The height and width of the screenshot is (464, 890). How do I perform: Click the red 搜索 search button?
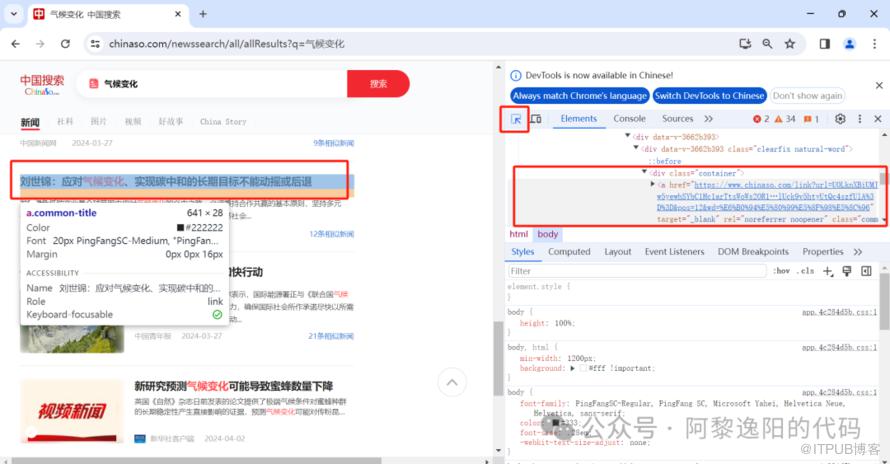pyautogui.click(x=378, y=83)
